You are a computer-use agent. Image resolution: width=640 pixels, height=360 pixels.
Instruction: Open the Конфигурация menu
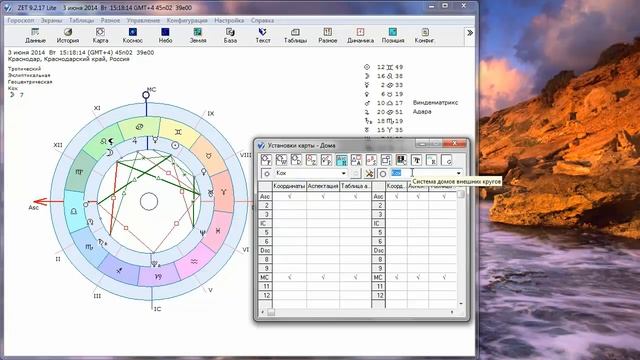point(187,20)
